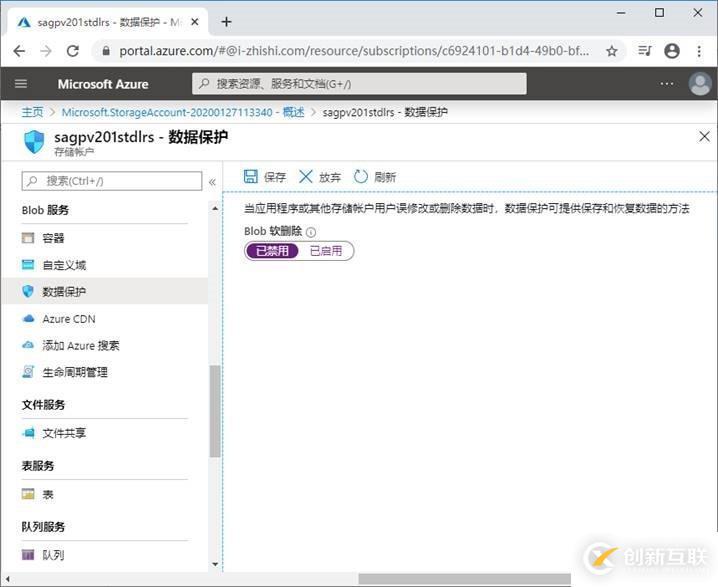Select the 已禁用 toggle option
The height and width of the screenshot is (587, 718).
point(272,251)
